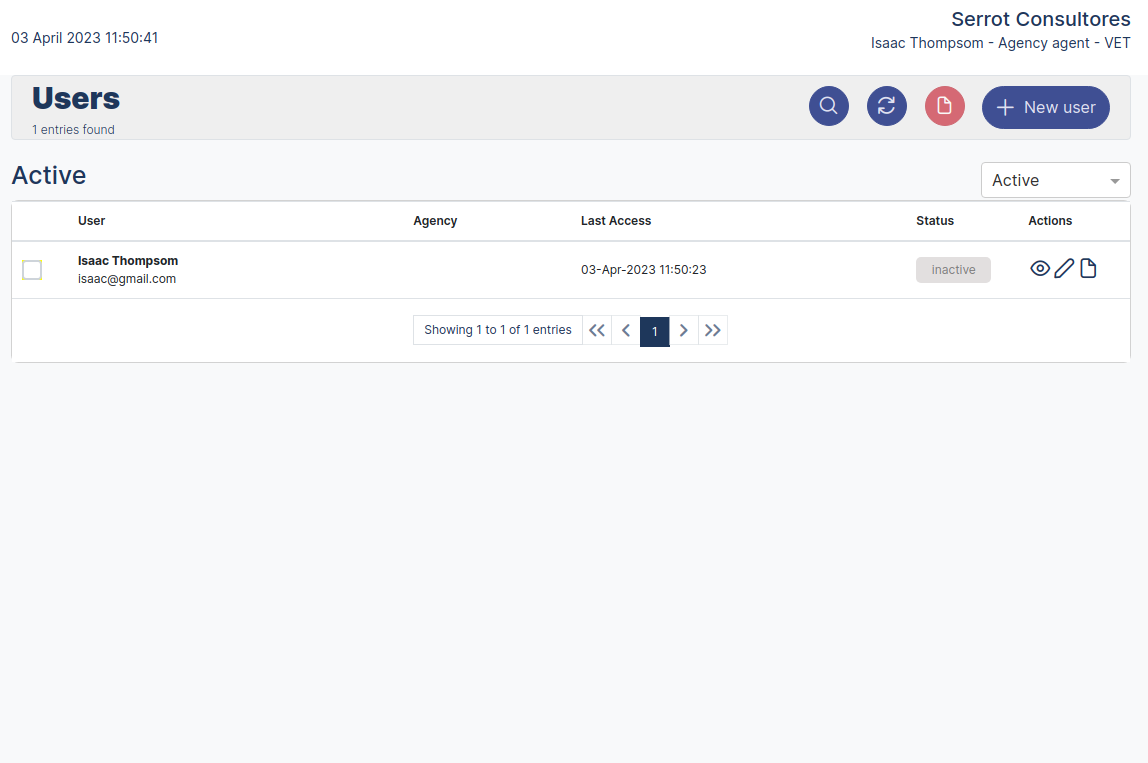
Task: Jump to the last page of results
Action: [x=713, y=330]
